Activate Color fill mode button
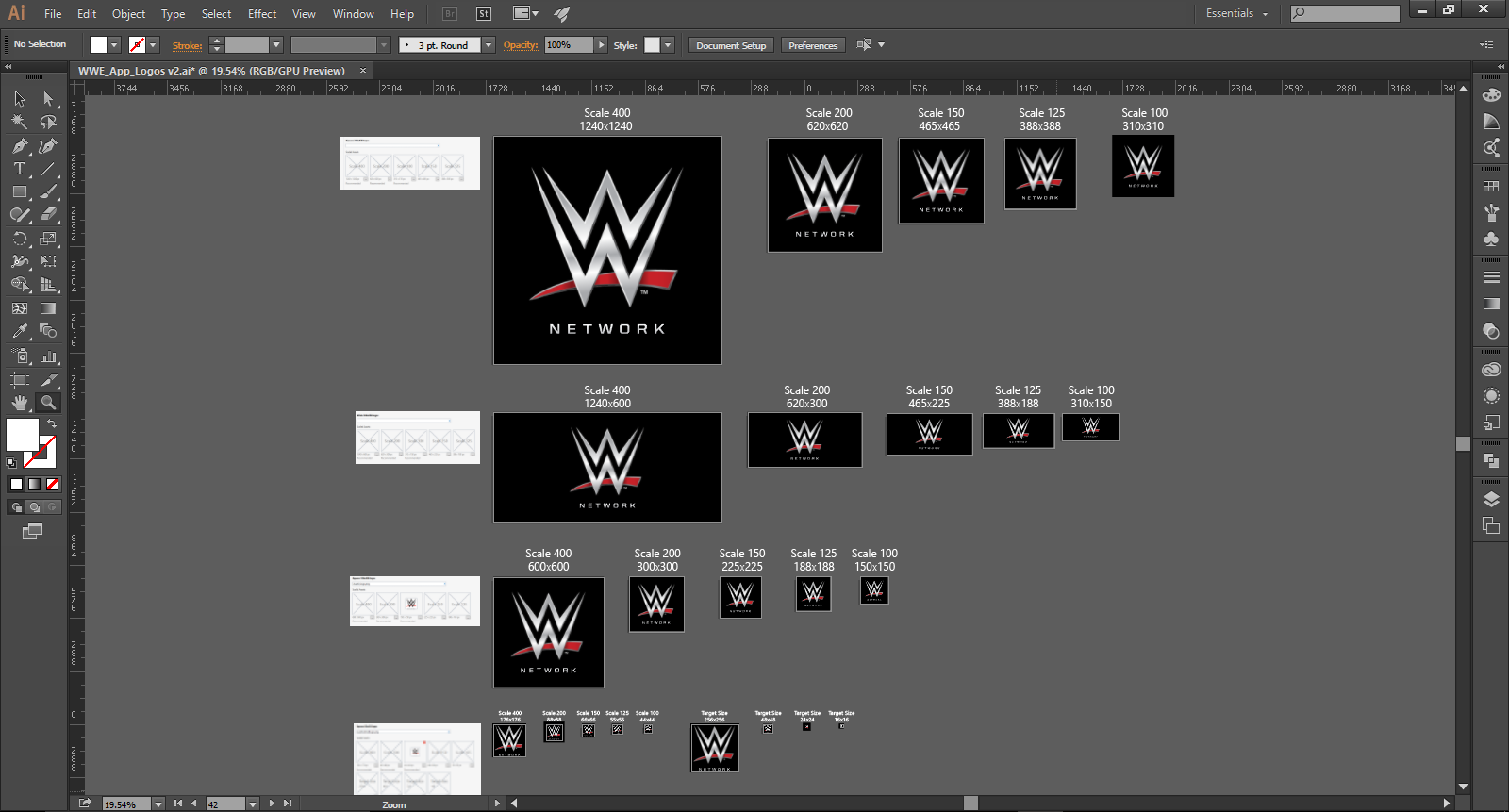This screenshot has height=812, width=1509. click(x=16, y=484)
